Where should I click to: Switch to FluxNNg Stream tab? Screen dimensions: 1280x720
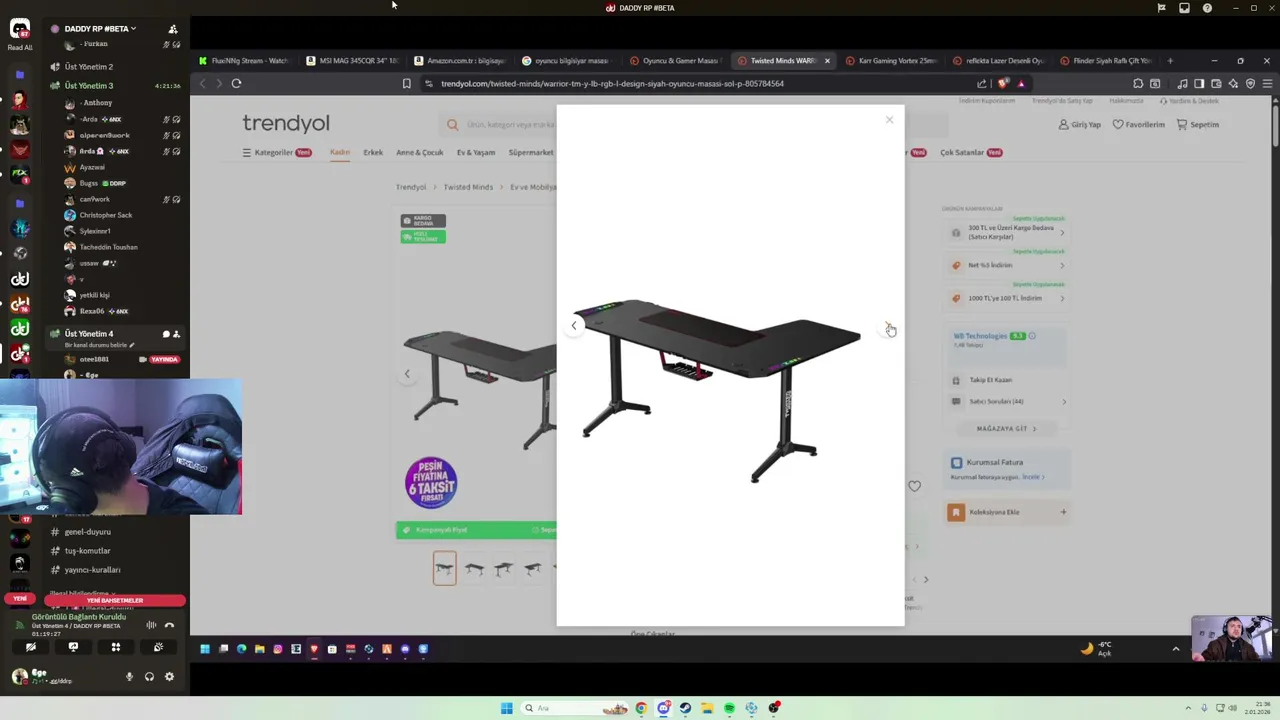tap(244, 61)
